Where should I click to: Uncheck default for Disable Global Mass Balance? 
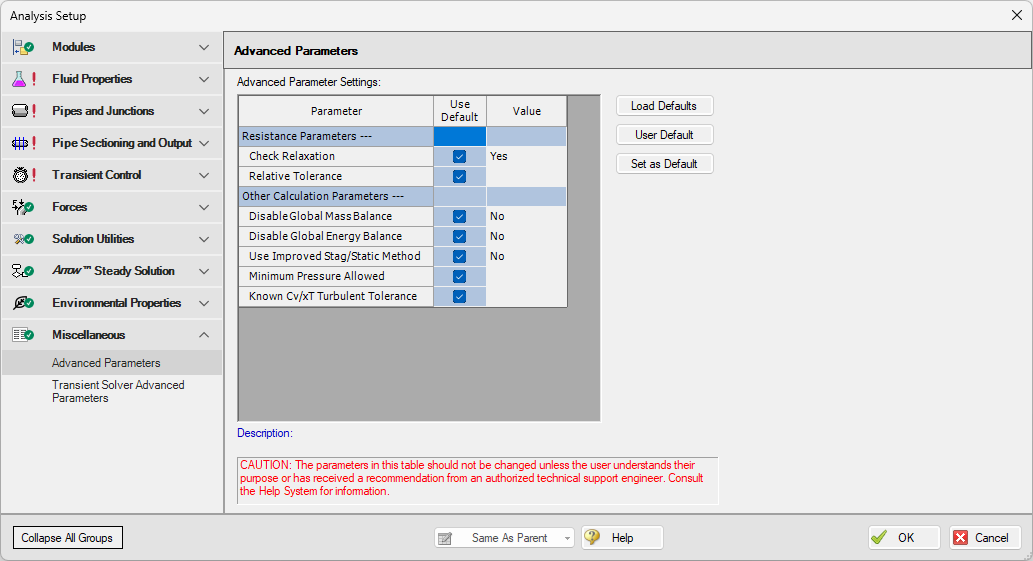pos(460,217)
